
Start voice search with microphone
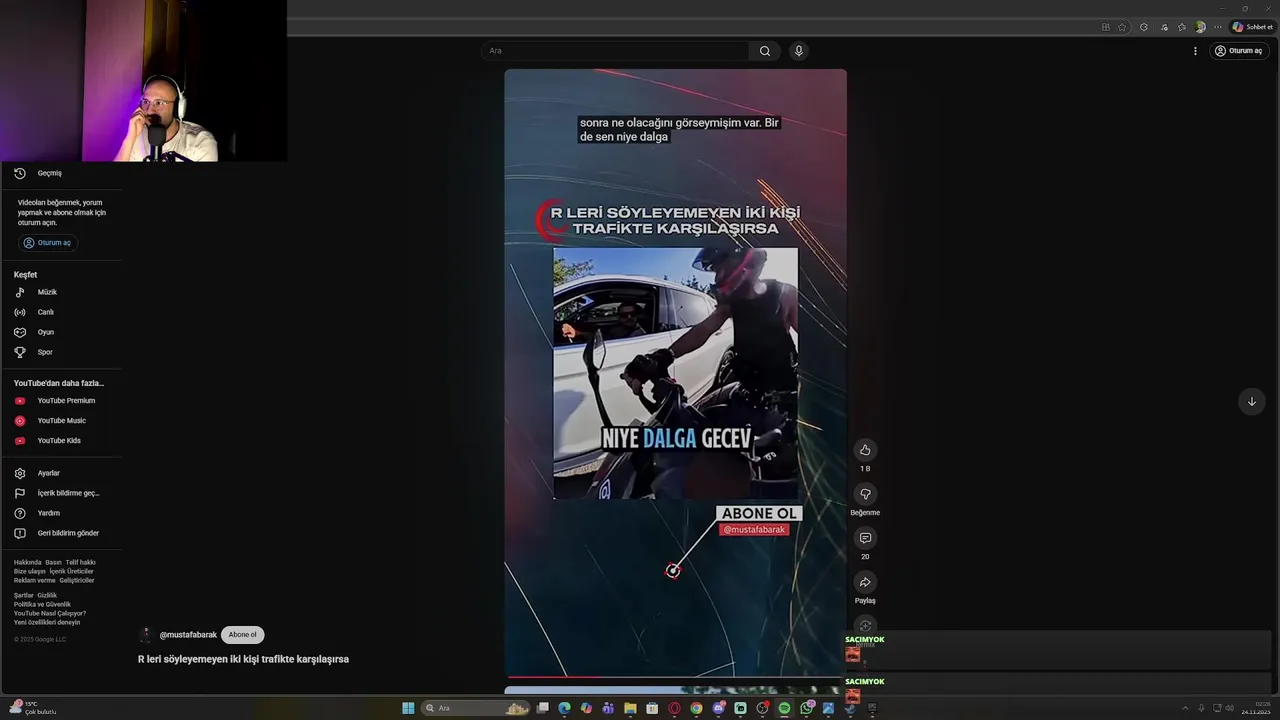point(798,51)
